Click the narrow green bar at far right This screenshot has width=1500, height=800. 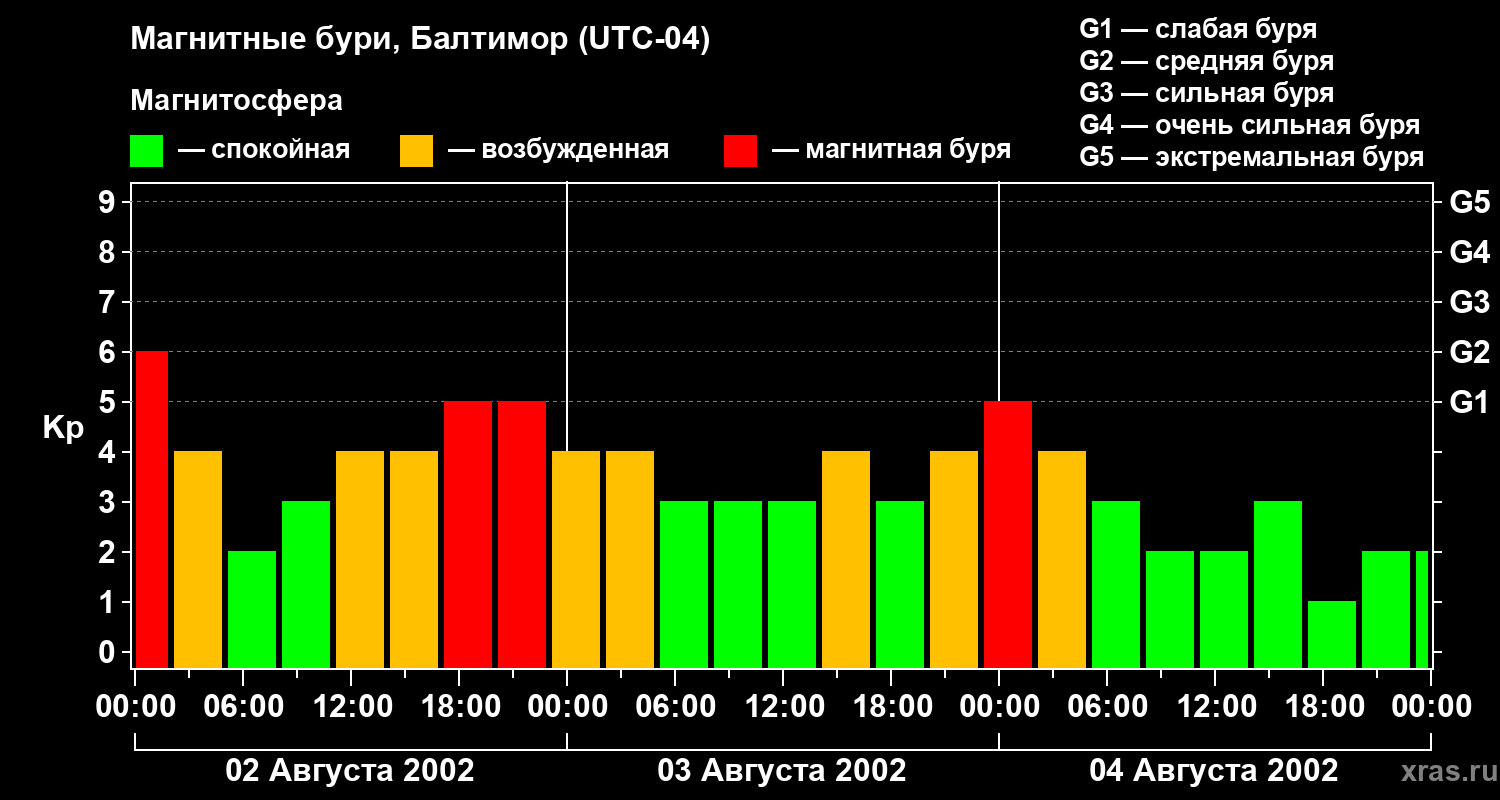pyautogui.click(x=1421, y=609)
